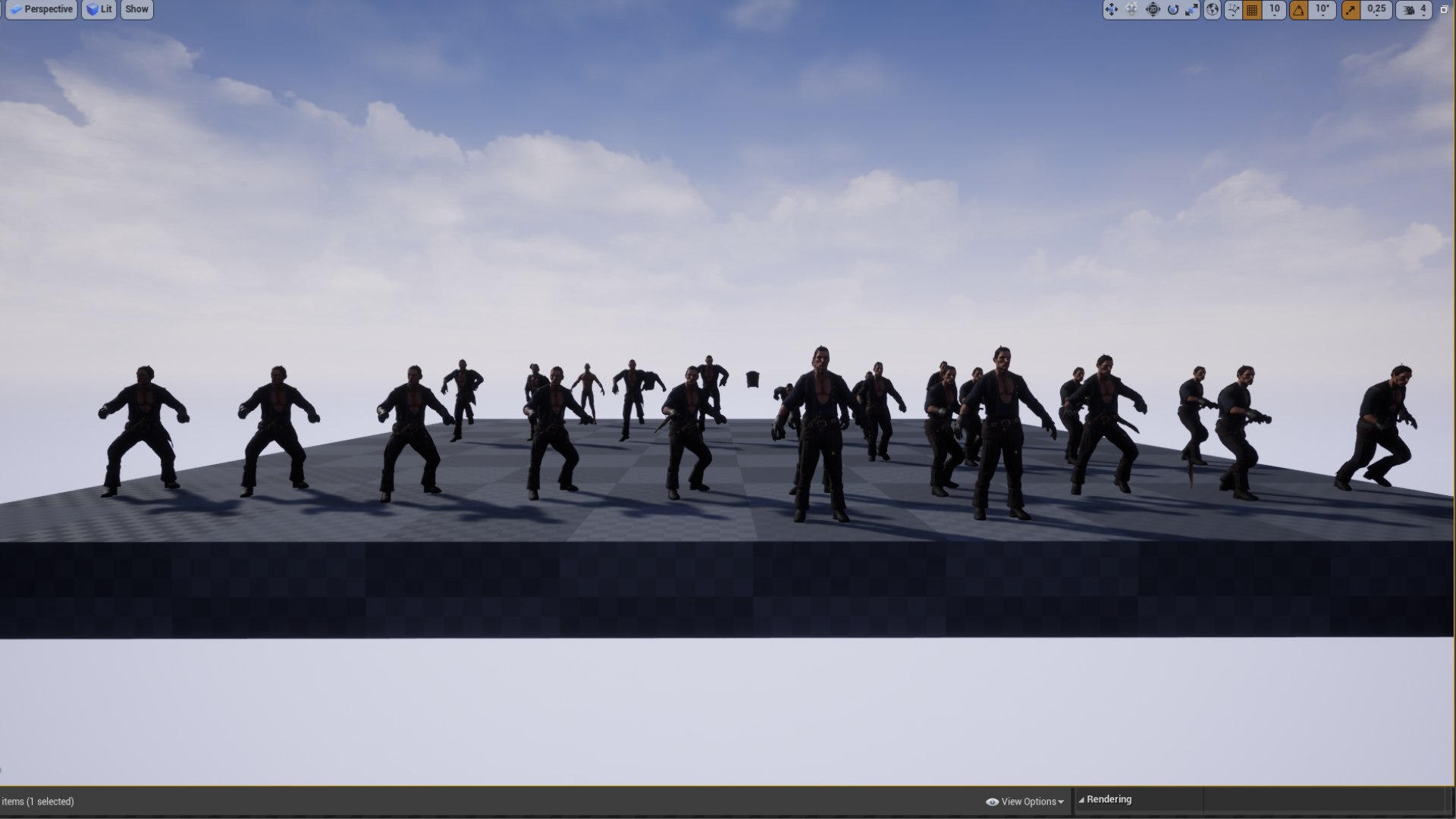Click the Show flags button
1456x819 pixels.
[x=136, y=9]
